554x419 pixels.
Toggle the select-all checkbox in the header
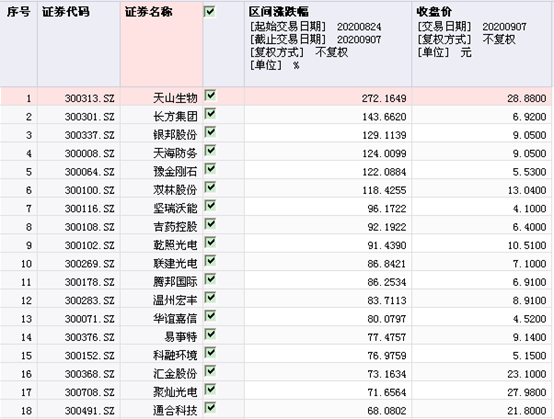click(210, 12)
